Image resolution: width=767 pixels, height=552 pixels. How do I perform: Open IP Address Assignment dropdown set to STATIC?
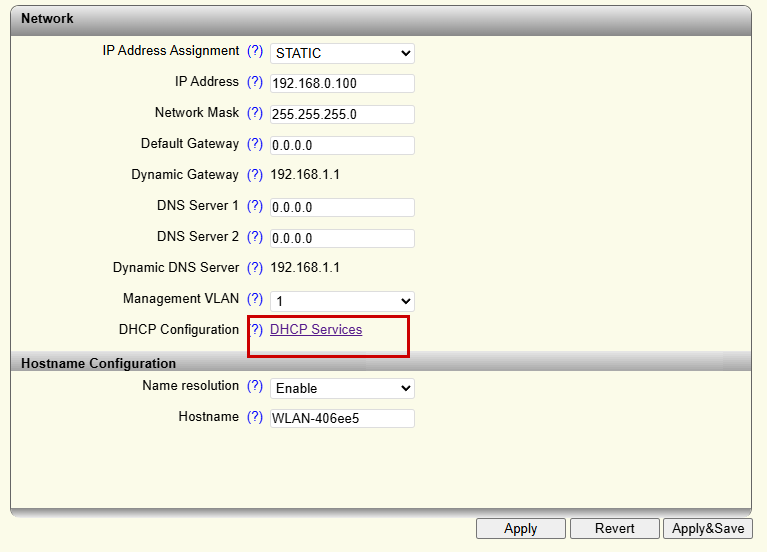pos(342,53)
